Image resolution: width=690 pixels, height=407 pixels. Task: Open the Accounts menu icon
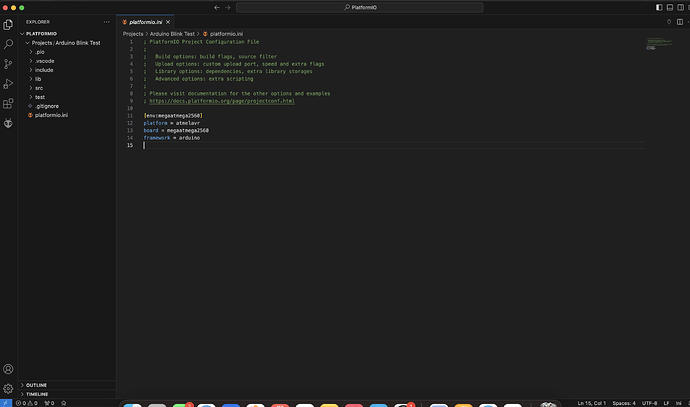coord(8,369)
